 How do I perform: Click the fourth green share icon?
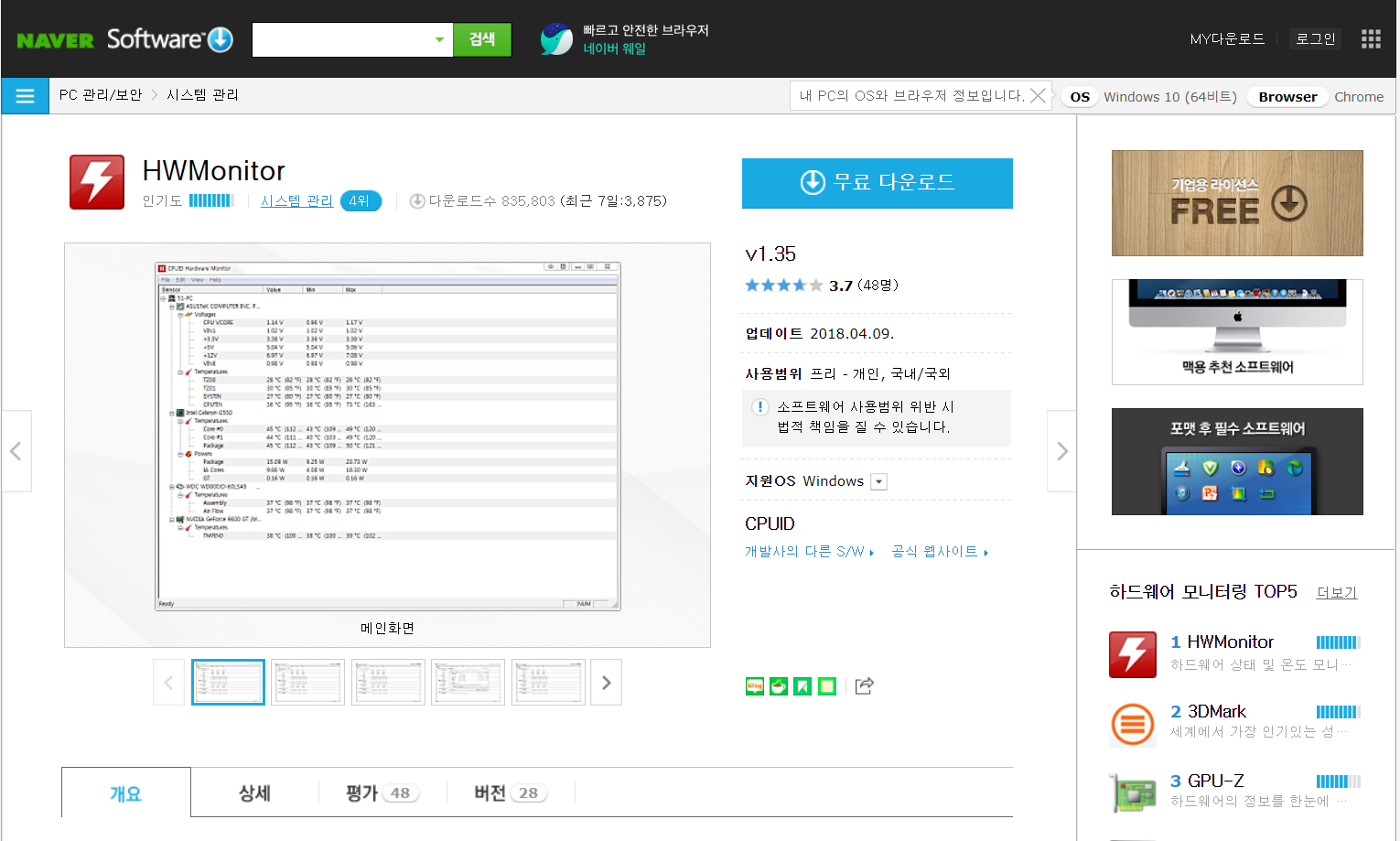pyautogui.click(x=827, y=686)
